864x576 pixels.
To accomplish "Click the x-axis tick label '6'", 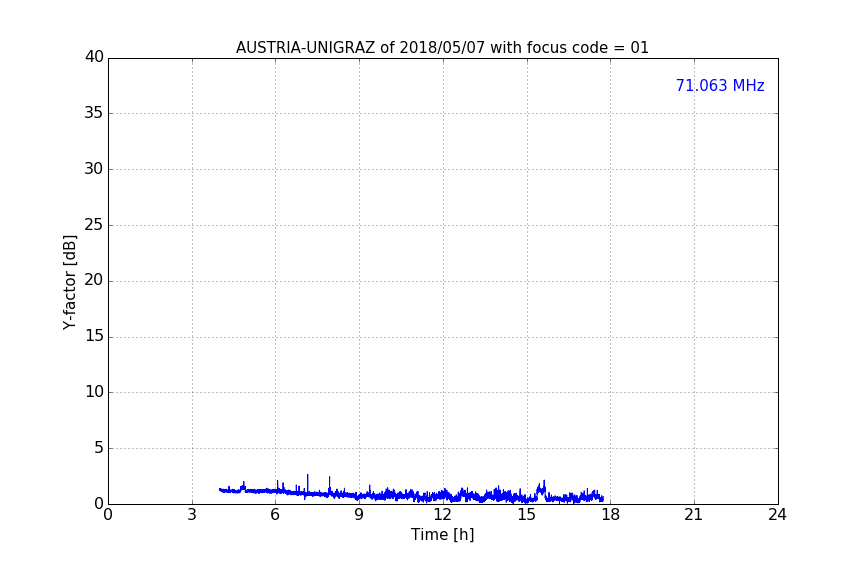I will pyautogui.click(x=275, y=515).
